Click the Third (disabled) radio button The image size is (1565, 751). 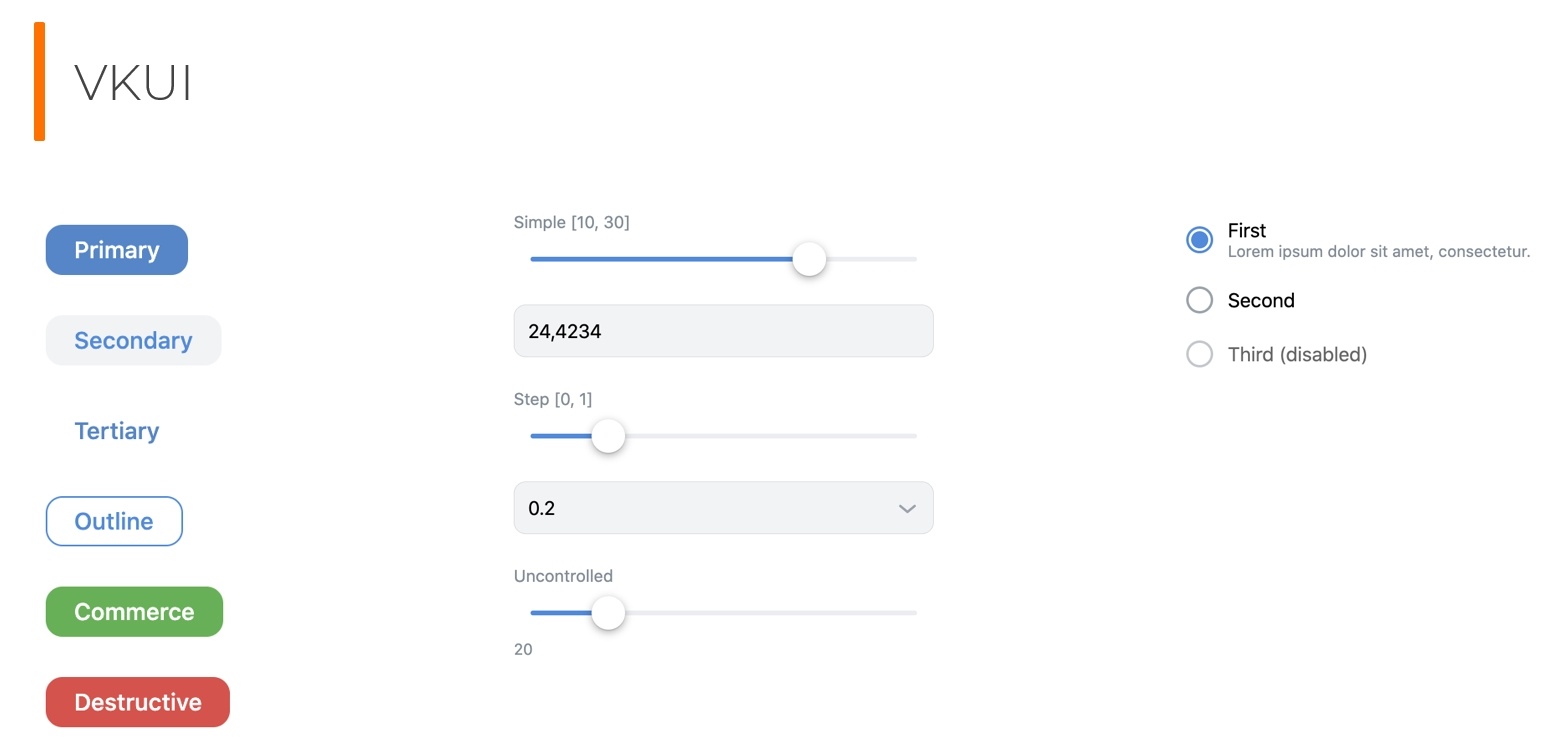click(x=1199, y=354)
